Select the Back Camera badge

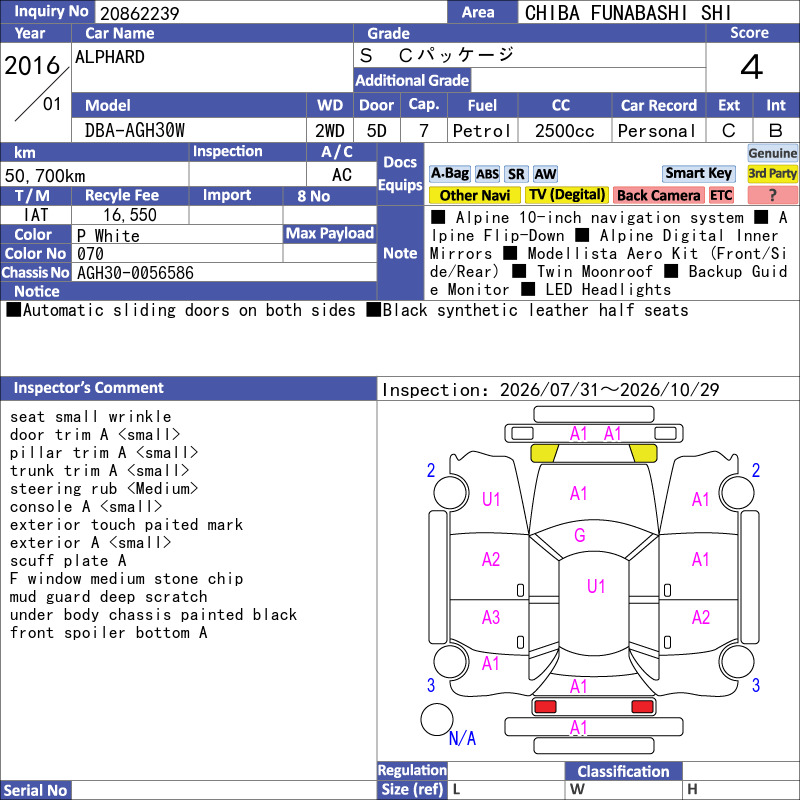tap(658, 195)
